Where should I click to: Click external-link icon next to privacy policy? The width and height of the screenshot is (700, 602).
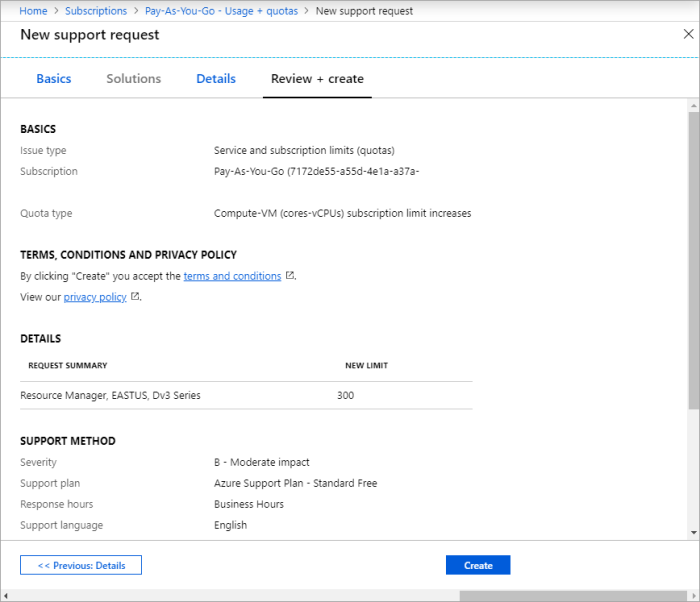click(135, 297)
